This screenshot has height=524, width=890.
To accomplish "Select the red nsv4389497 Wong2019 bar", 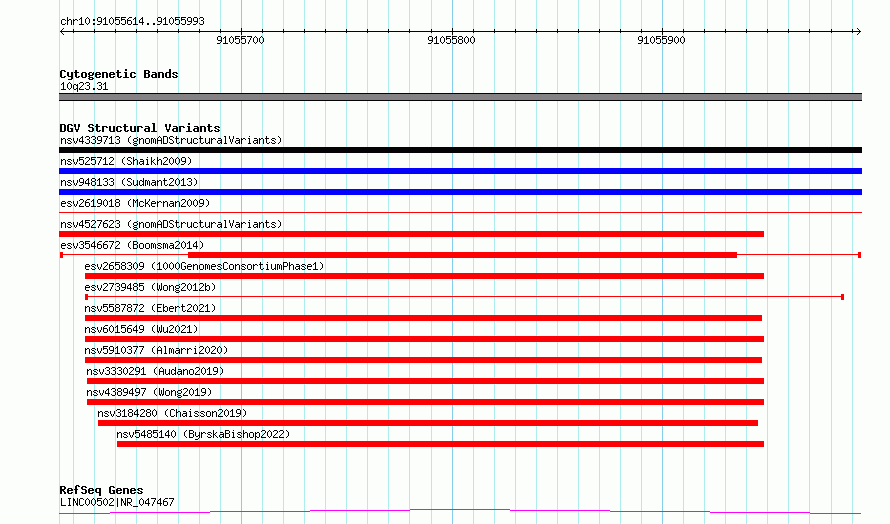I will pos(426,402).
